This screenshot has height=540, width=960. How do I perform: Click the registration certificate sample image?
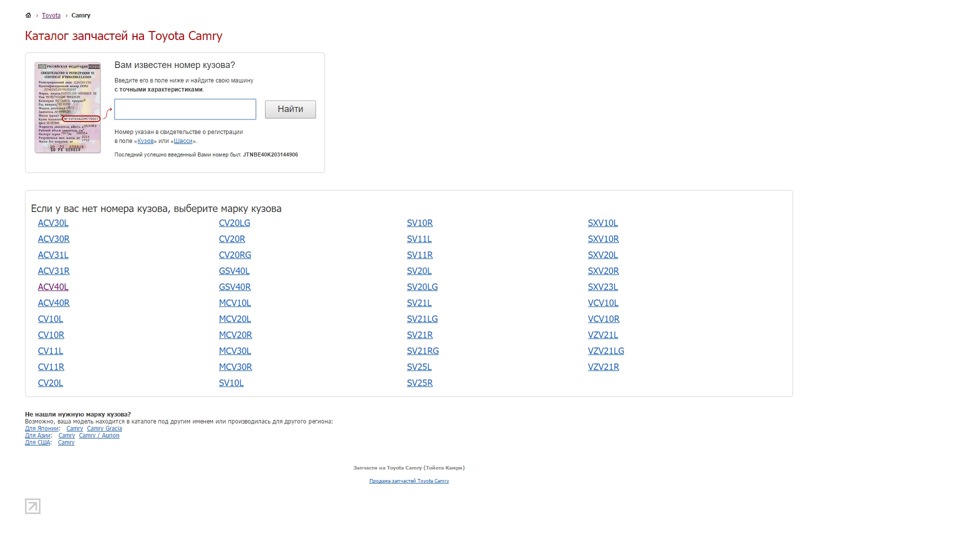pos(67,107)
